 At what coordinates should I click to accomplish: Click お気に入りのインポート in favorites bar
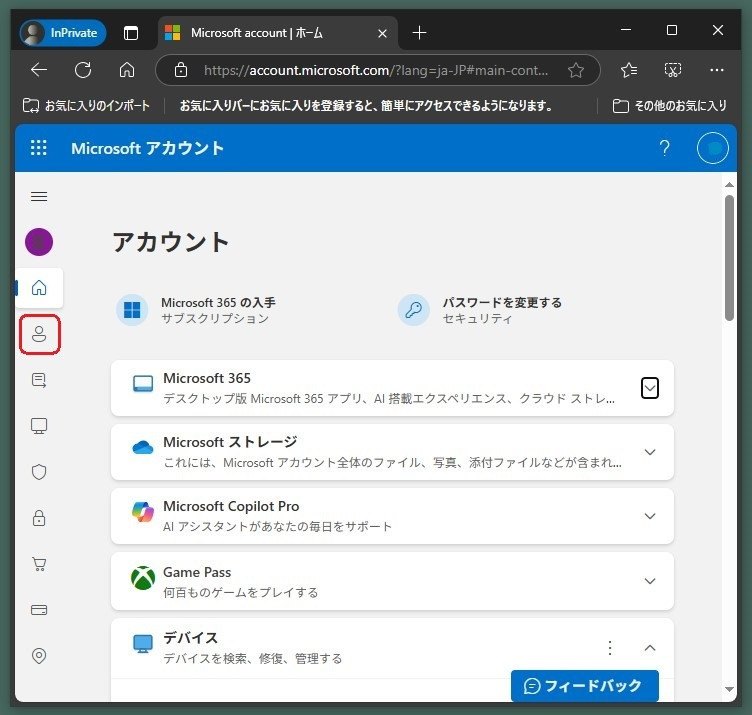point(86,105)
